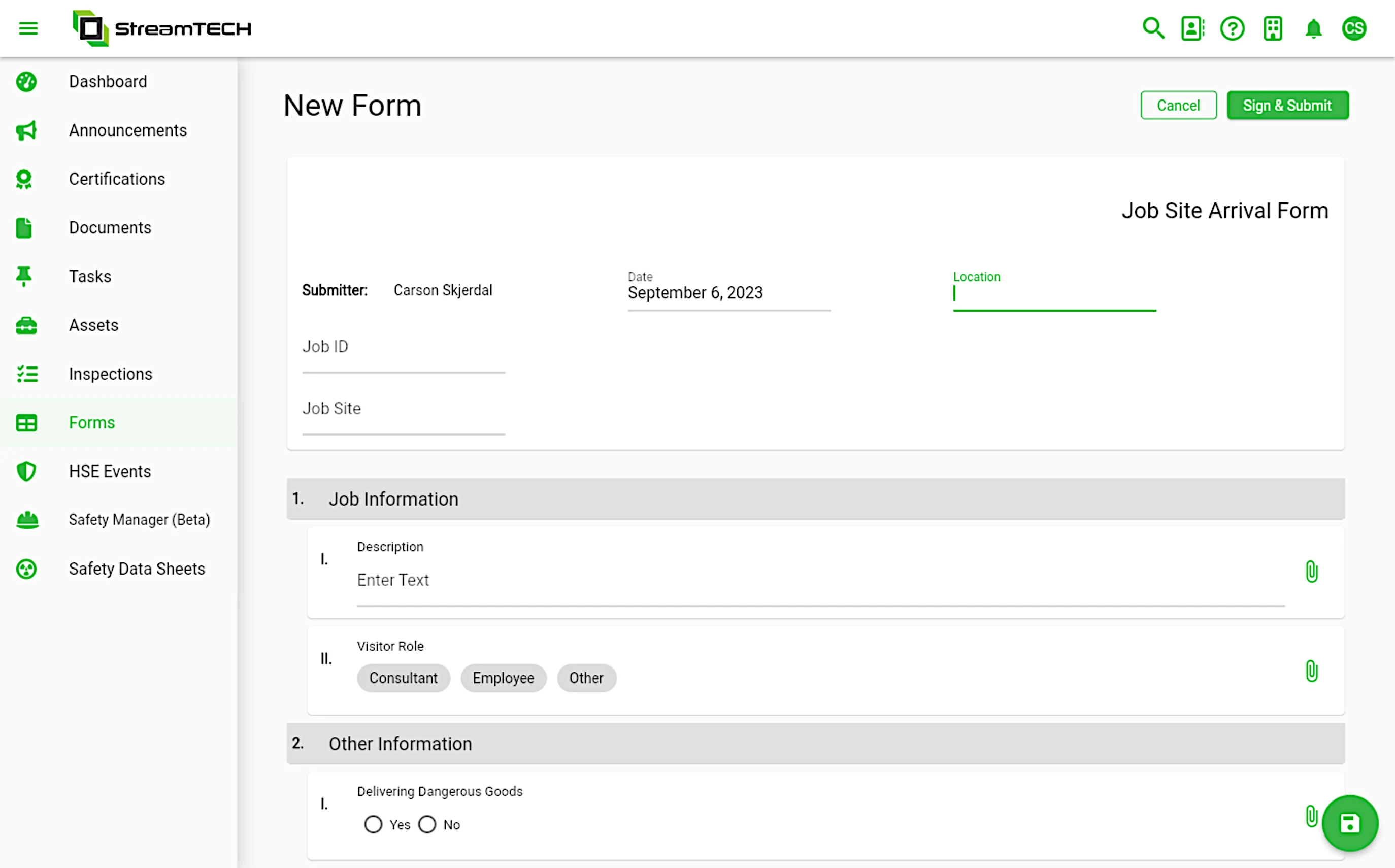Click the Forms menu item

pos(92,422)
